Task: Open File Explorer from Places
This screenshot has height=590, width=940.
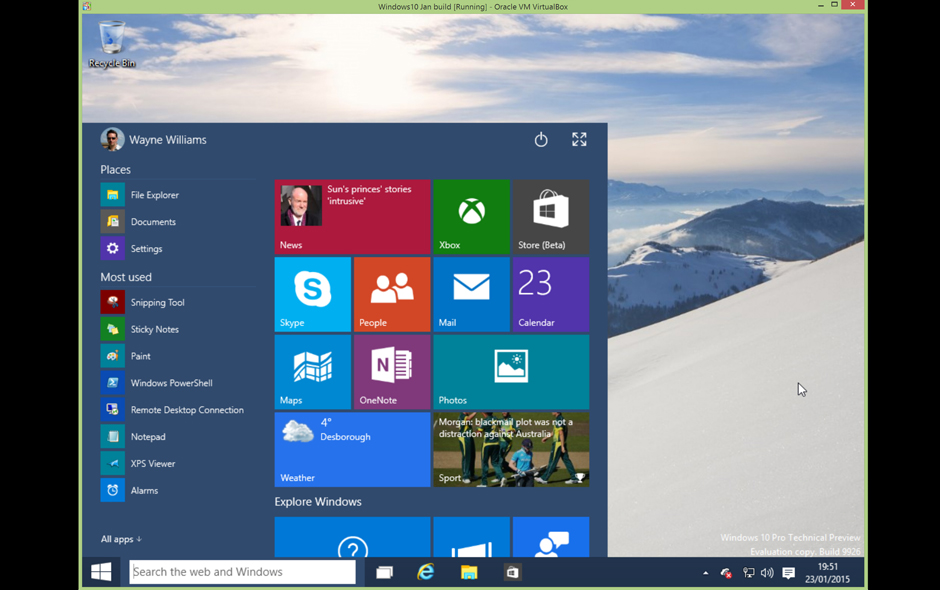Action: point(179,195)
